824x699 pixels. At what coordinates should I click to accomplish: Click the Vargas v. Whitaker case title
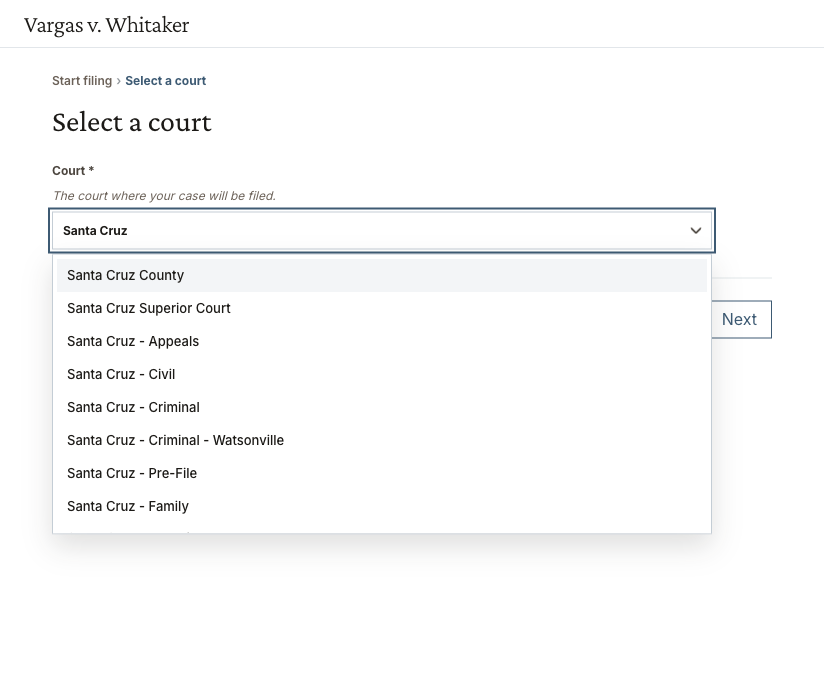click(x=107, y=25)
